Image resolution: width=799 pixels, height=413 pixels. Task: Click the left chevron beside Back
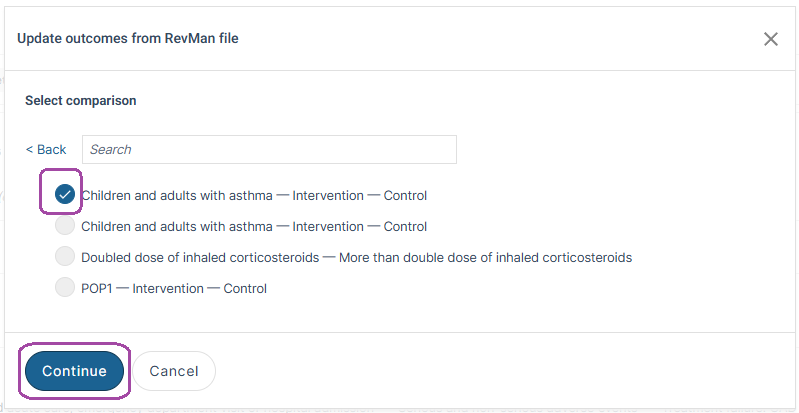click(x=29, y=149)
